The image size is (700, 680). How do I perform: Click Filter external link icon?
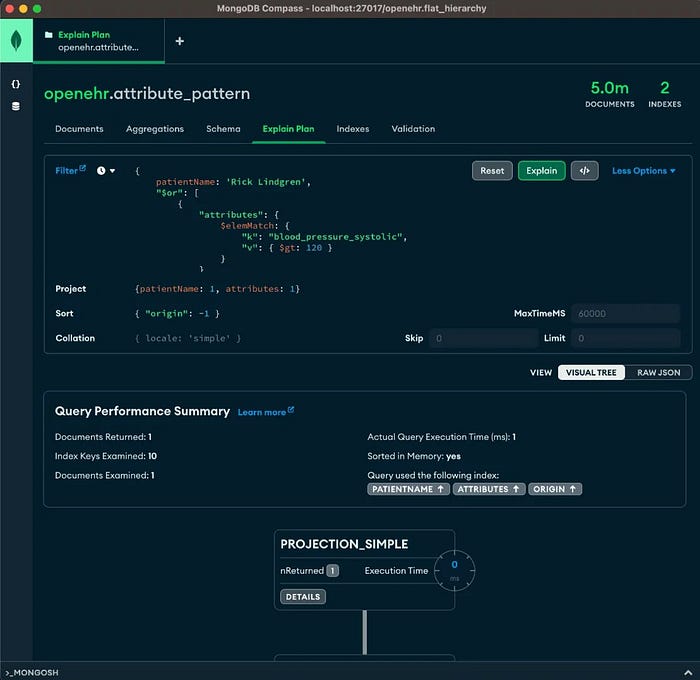pos(83,168)
